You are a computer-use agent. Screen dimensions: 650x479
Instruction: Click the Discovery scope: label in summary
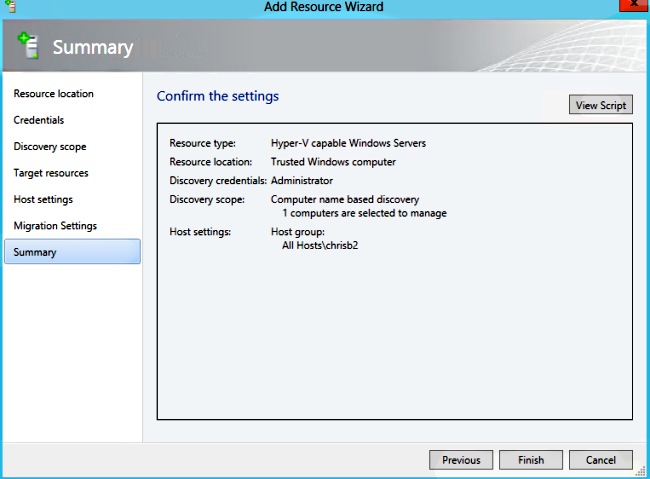tap(207, 199)
